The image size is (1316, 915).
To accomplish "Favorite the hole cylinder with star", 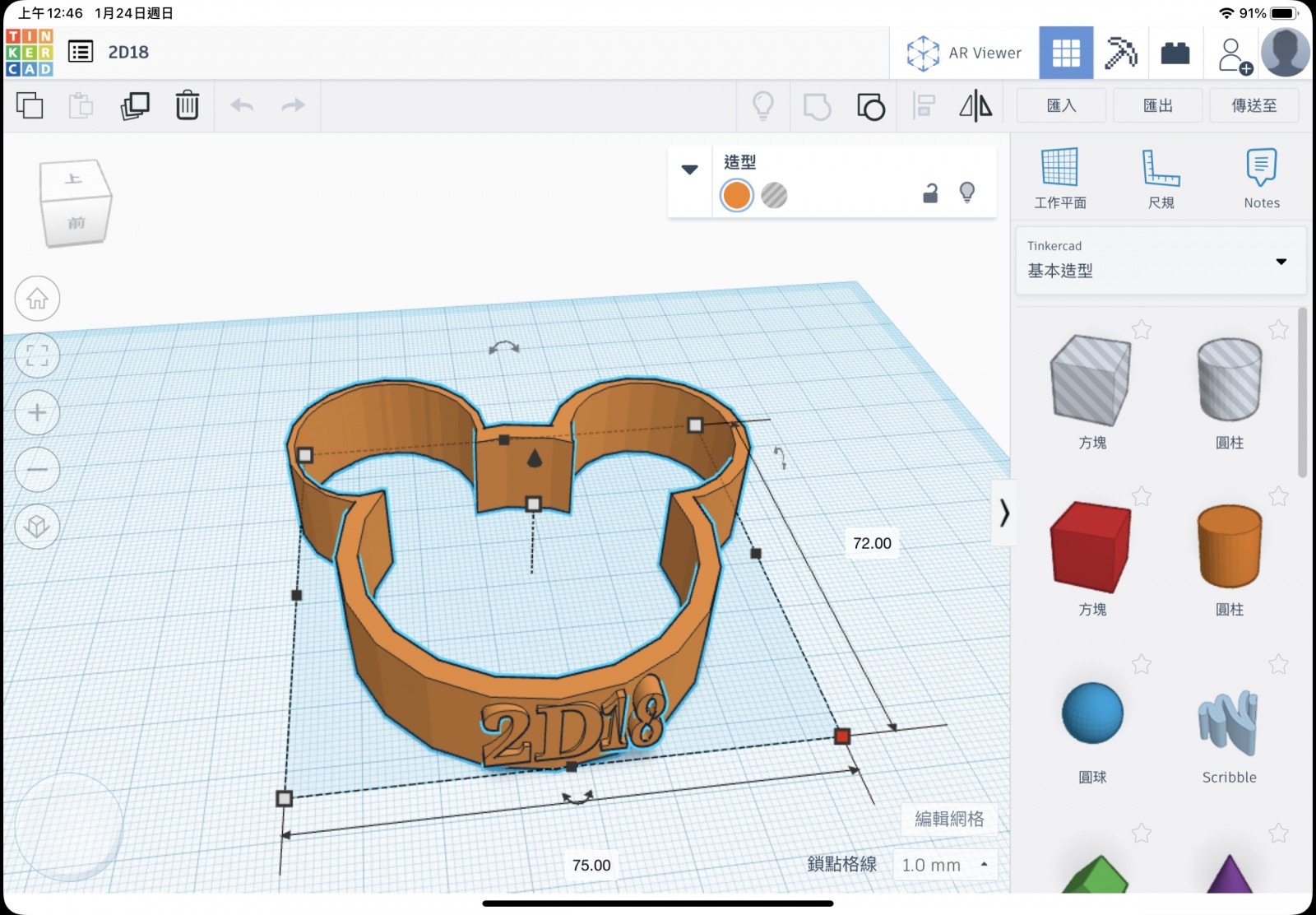I will point(1278,330).
